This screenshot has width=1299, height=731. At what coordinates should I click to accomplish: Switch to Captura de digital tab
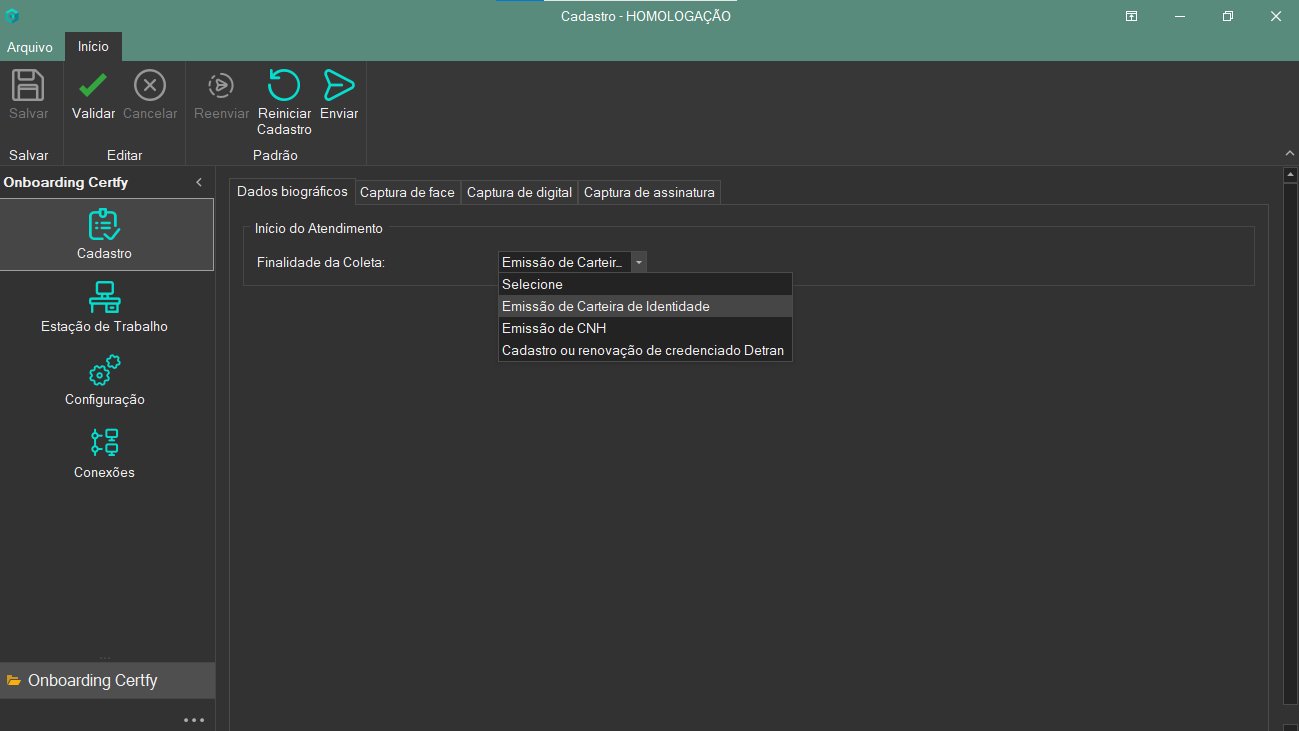[x=519, y=192]
